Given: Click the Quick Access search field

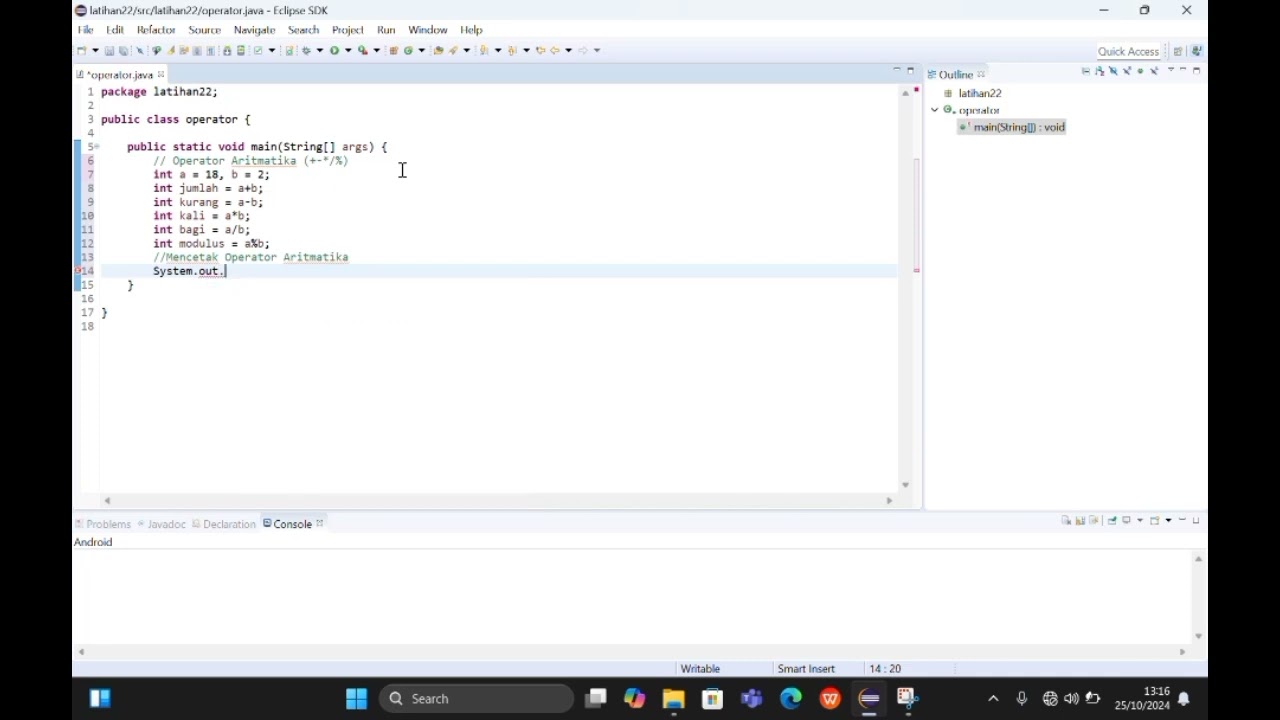Looking at the screenshot, I should [x=1128, y=51].
